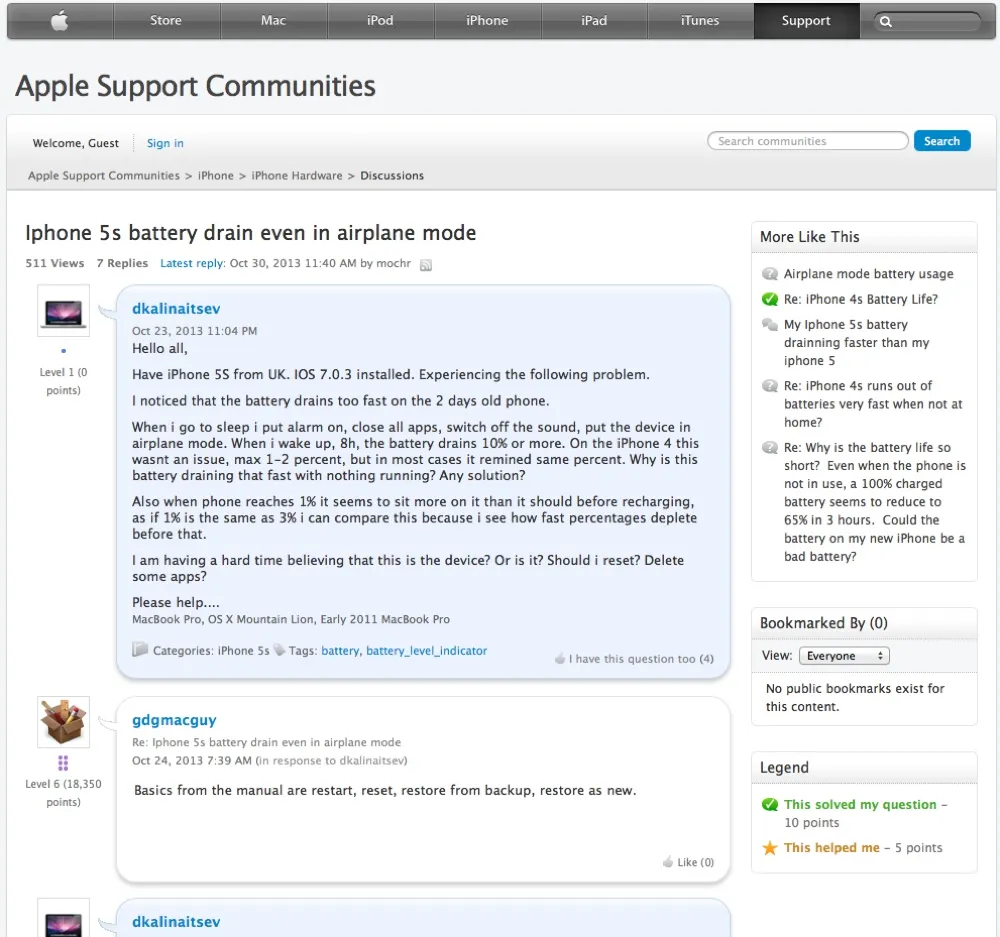Click the orange star icon in Legend
The height and width of the screenshot is (937, 1000).
770,848
